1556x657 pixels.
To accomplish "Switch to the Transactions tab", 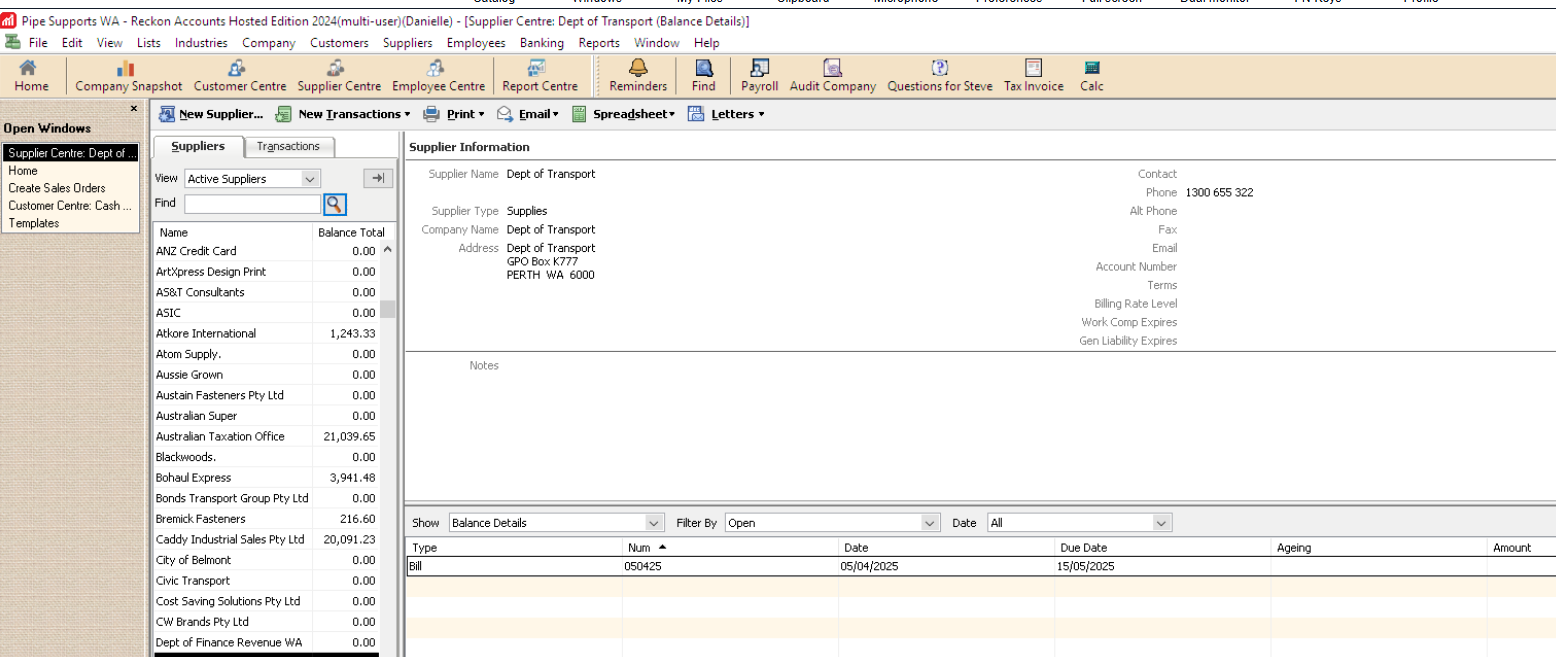I will (288, 146).
